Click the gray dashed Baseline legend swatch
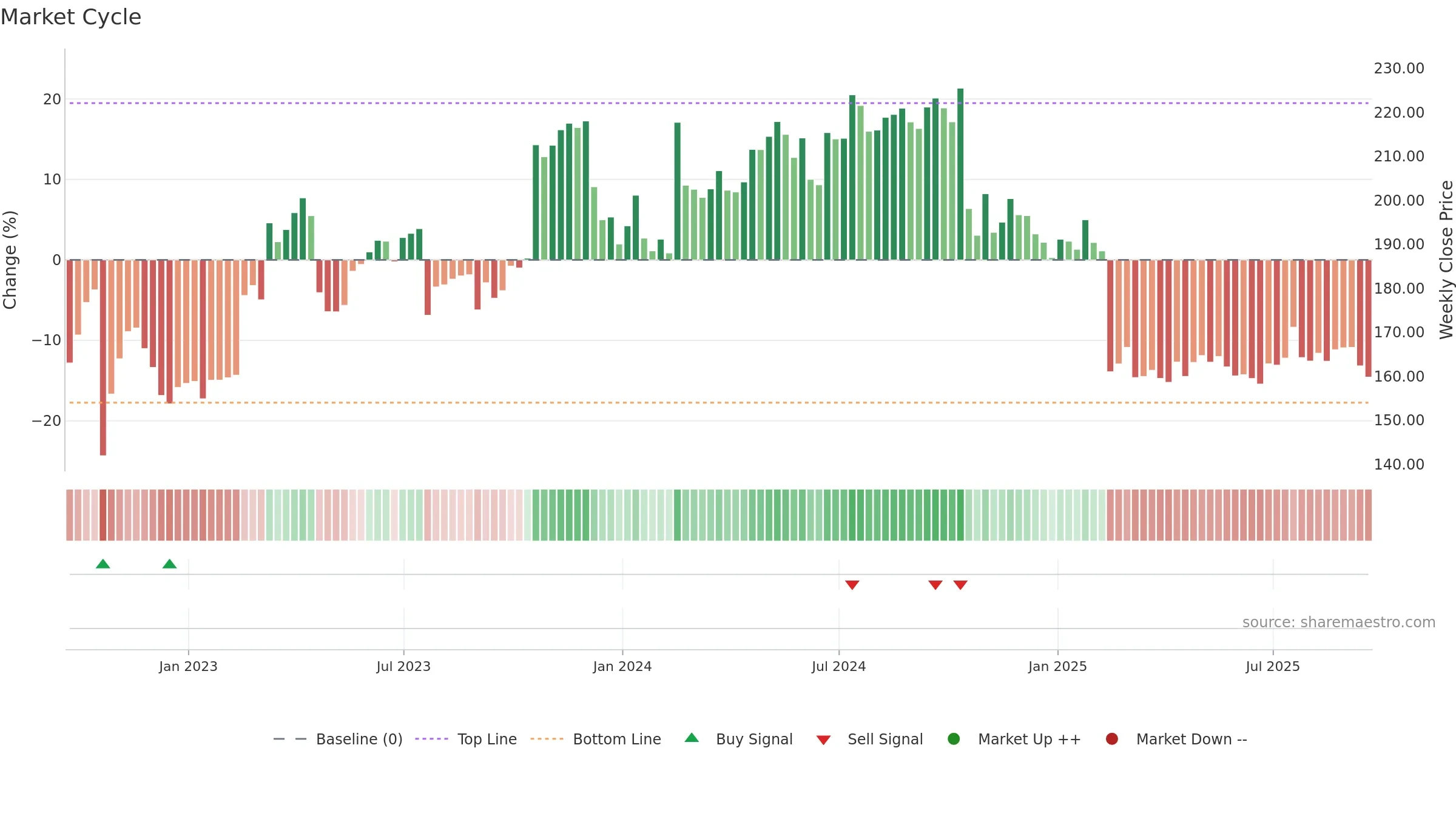This screenshot has height=819, width=1456. pos(290,739)
